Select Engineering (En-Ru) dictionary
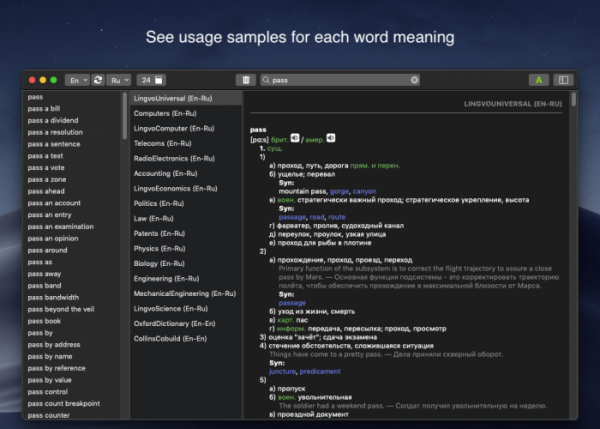 click(186, 278)
